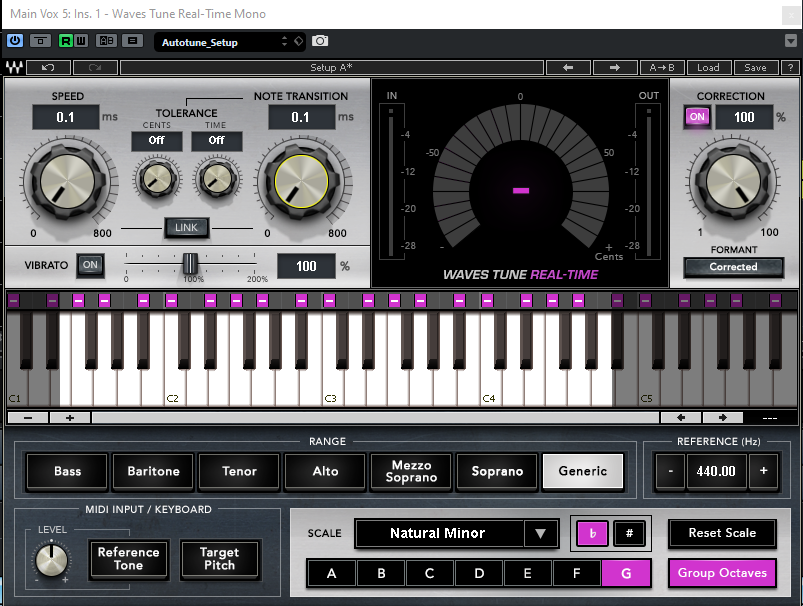
Task: Set scale root to E
Action: tap(527, 573)
